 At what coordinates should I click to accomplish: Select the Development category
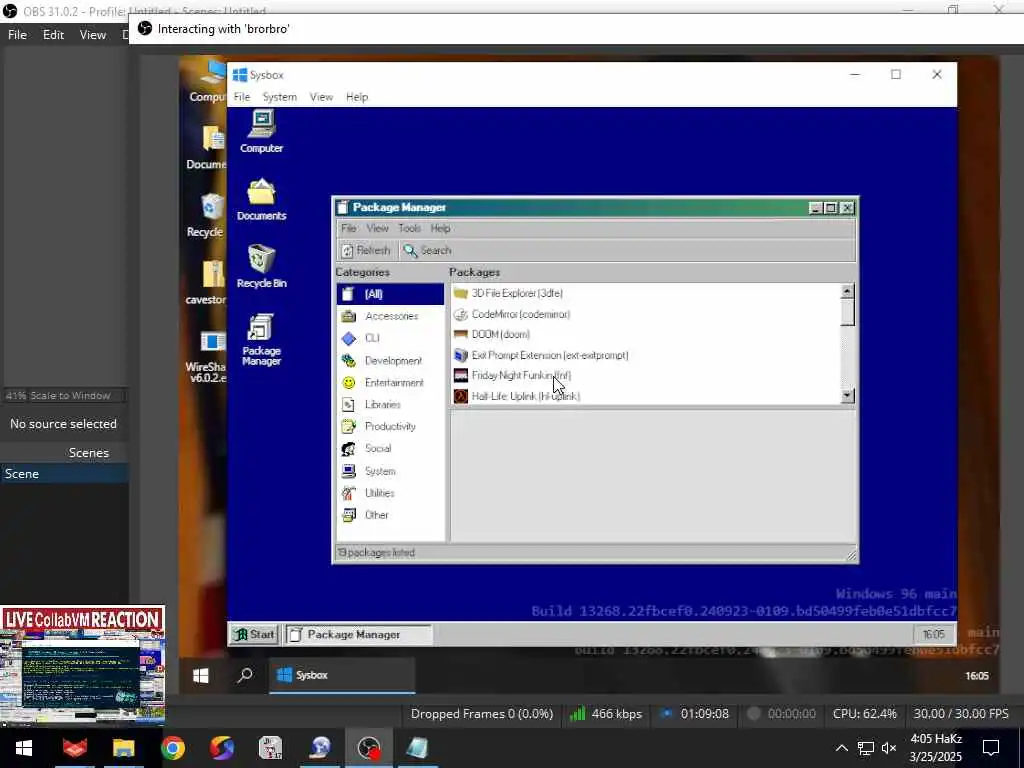tap(390, 360)
